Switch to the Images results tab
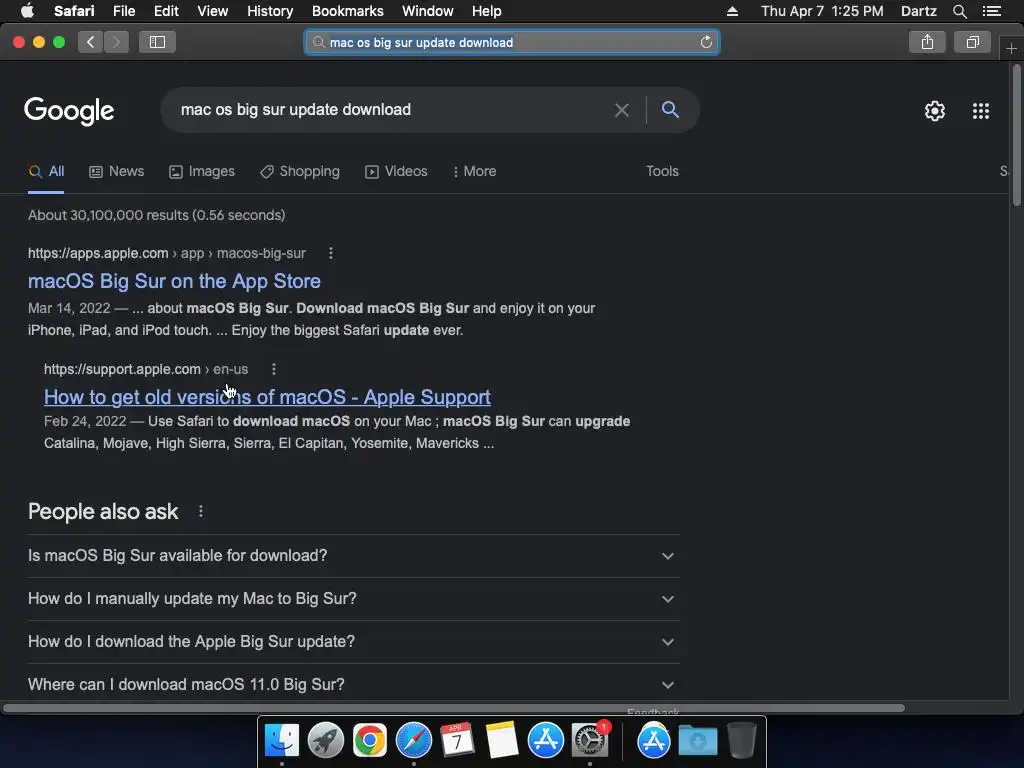This screenshot has width=1024, height=768. coord(202,171)
